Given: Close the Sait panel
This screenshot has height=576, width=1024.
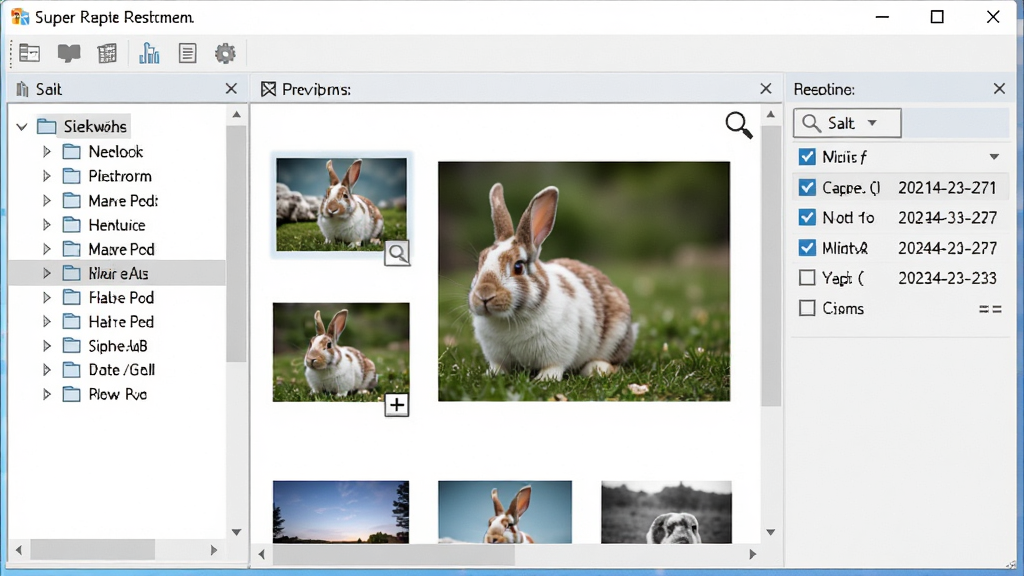Looking at the screenshot, I should point(231,89).
